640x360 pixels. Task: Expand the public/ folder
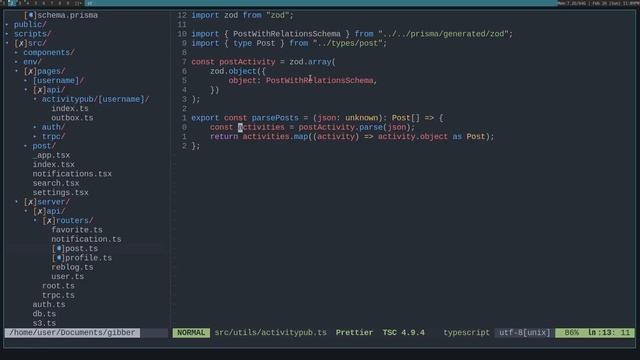coord(30,24)
